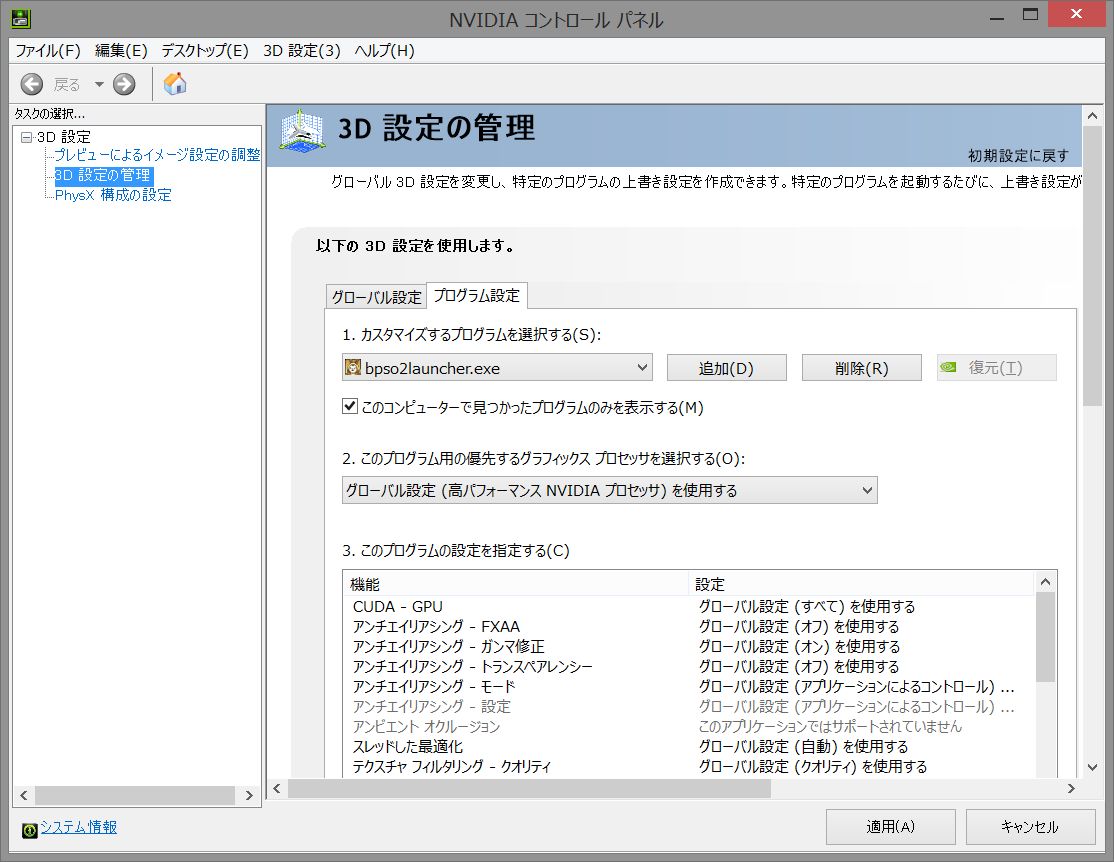Collapse the 3D 設定 tree node

point(26,137)
